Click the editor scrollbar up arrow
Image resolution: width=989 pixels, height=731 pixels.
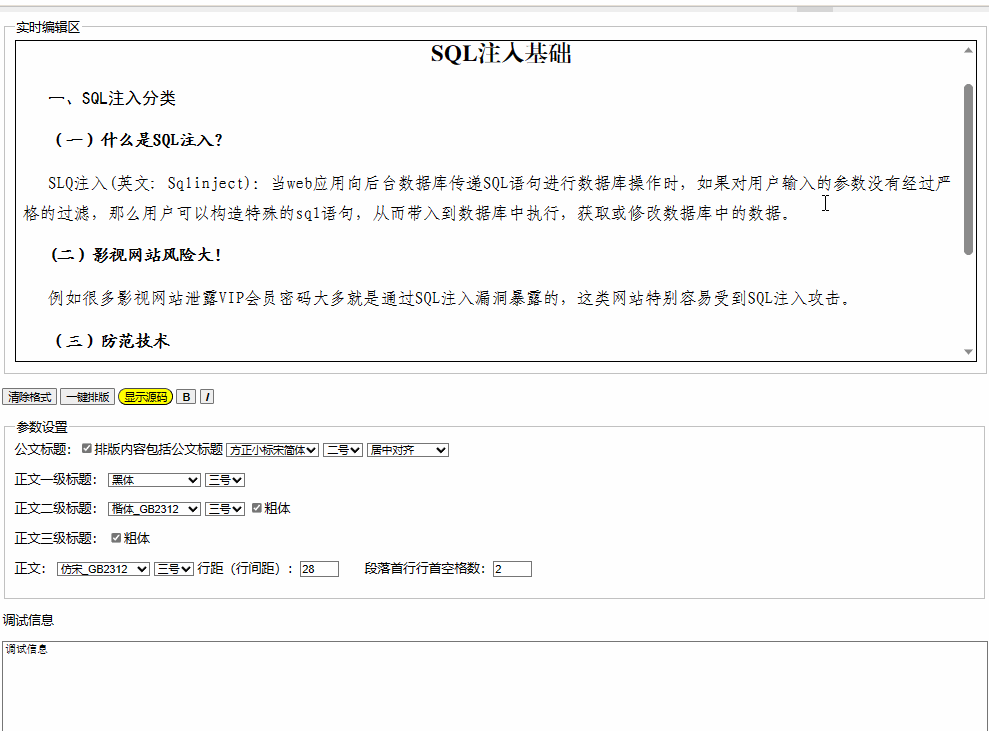(968, 50)
